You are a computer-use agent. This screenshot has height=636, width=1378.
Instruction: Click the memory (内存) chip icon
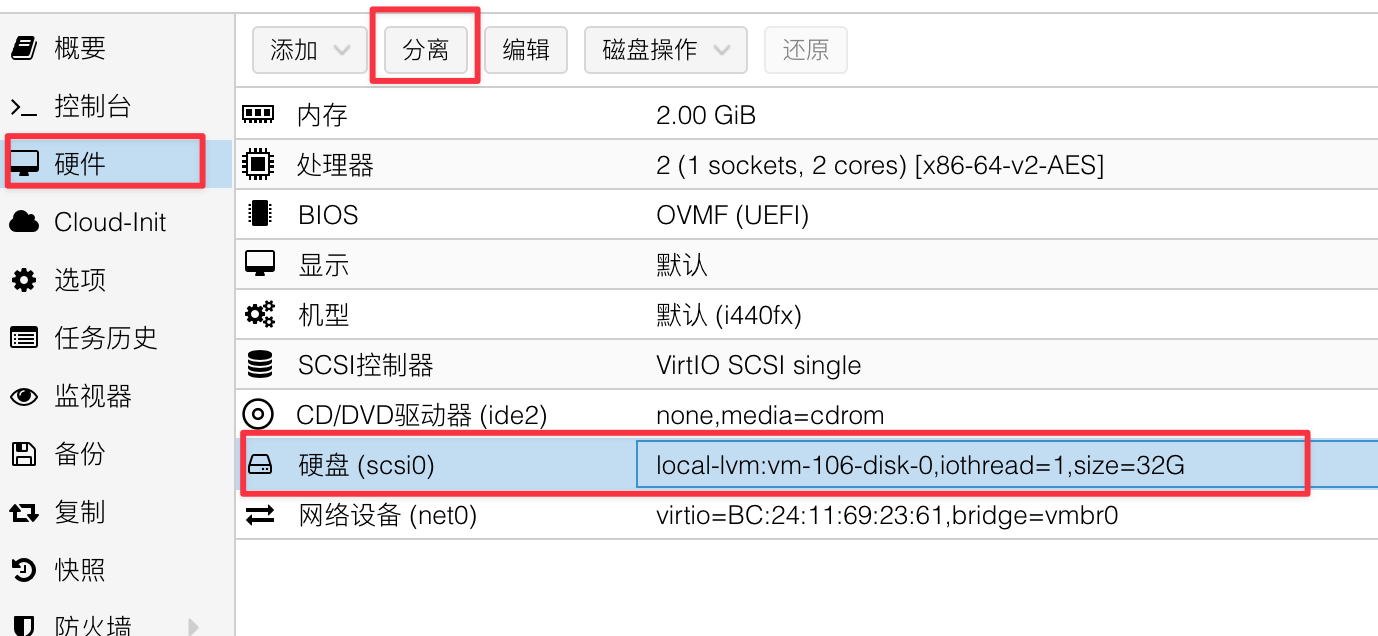coord(259,115)
